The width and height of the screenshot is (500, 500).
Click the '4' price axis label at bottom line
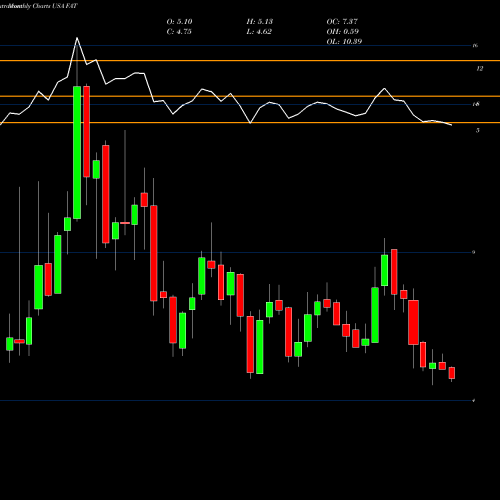click(473, 400)
